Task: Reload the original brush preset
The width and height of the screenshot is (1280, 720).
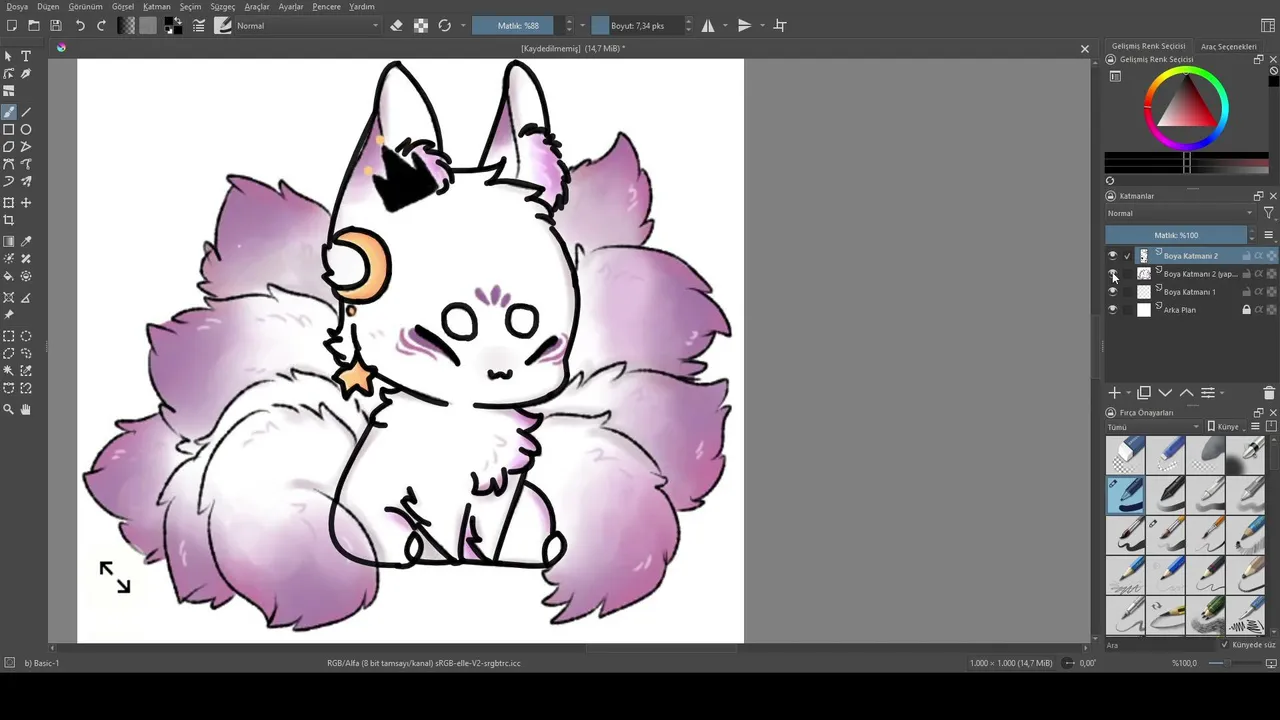Action: [445, 25]
